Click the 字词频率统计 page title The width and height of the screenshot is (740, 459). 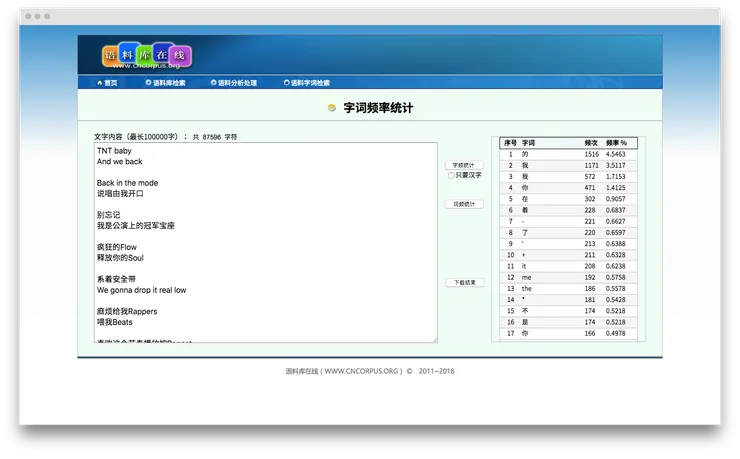click(378, 108)
